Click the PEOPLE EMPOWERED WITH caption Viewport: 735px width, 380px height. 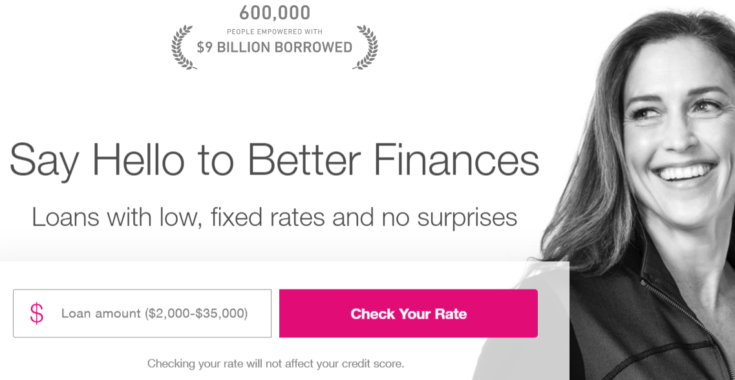coord(275,32)
